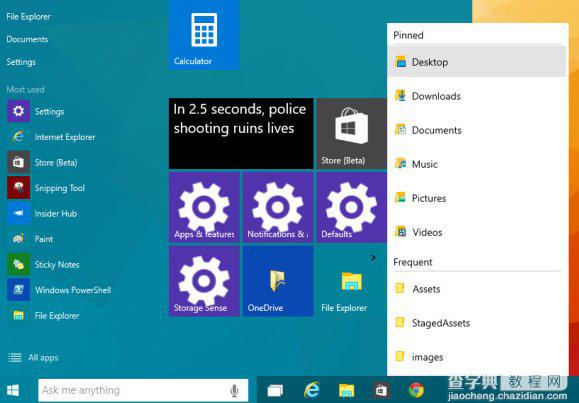Launch Windows PowerShell
Viewport: 579px width, 403px height.
click(x=59, y=290)
